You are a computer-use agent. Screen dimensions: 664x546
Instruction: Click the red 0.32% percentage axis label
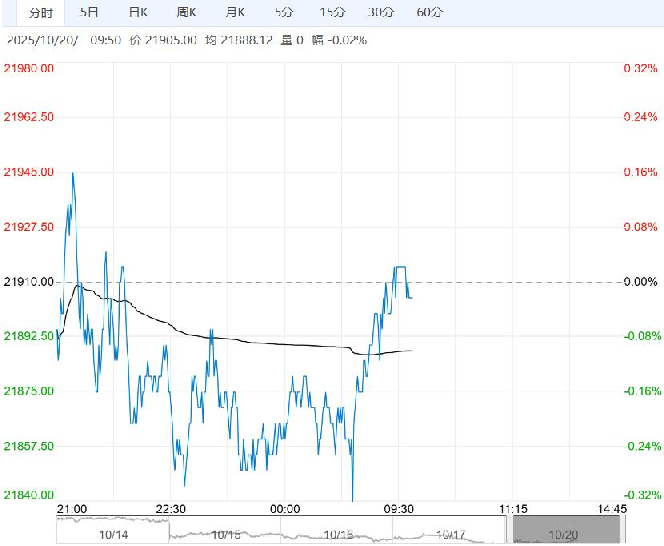(639, 68)
